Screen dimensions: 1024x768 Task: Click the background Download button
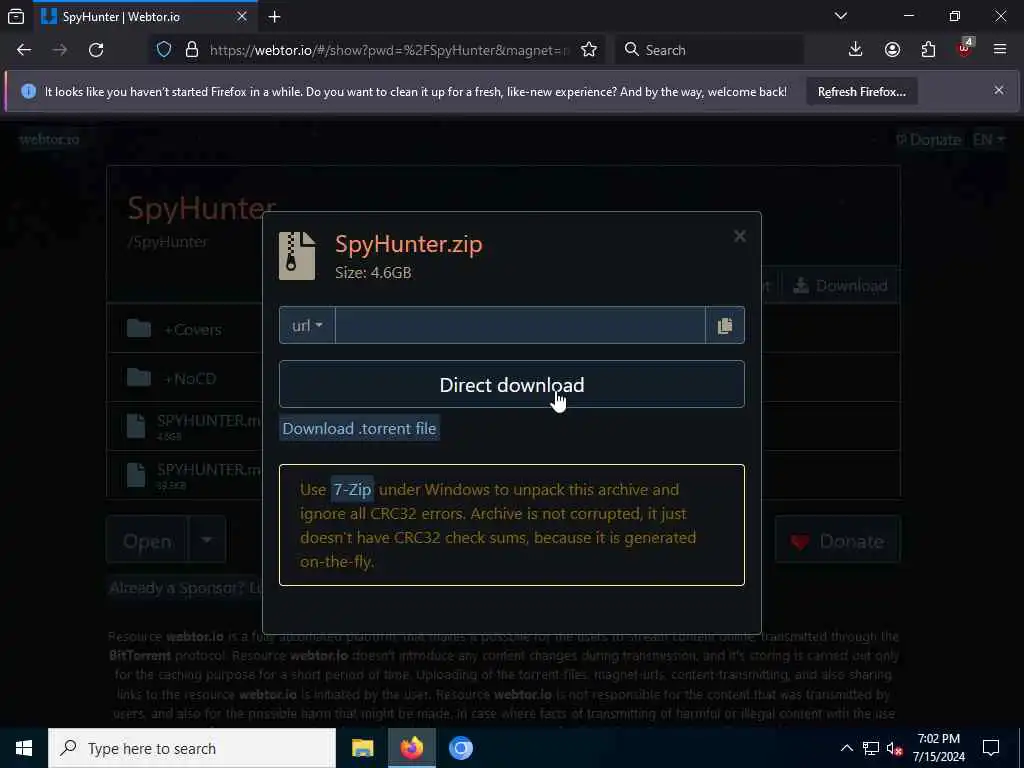click(x=840, y=285)
